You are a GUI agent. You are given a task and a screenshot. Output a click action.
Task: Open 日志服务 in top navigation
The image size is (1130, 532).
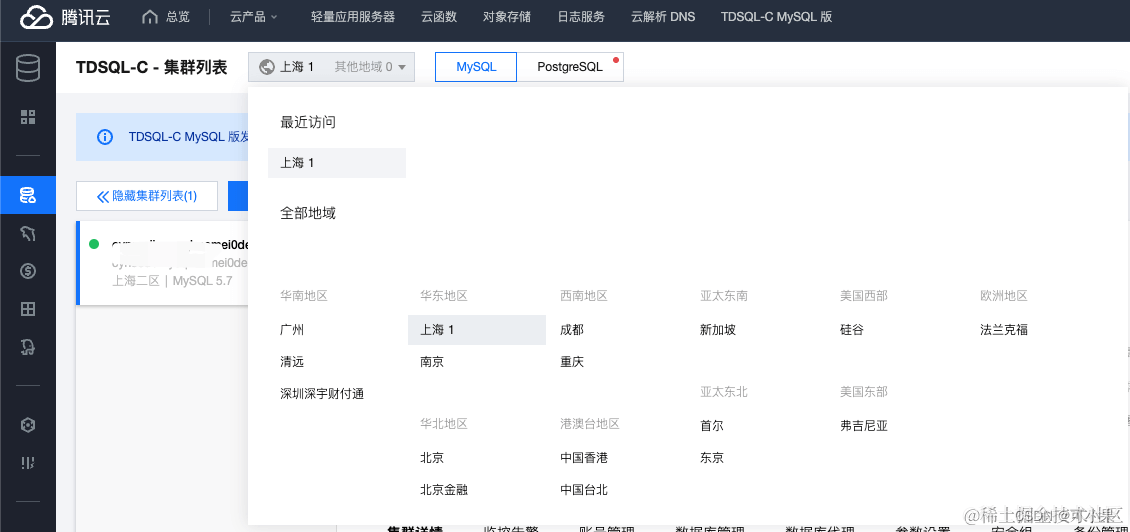tap(581, 17)
